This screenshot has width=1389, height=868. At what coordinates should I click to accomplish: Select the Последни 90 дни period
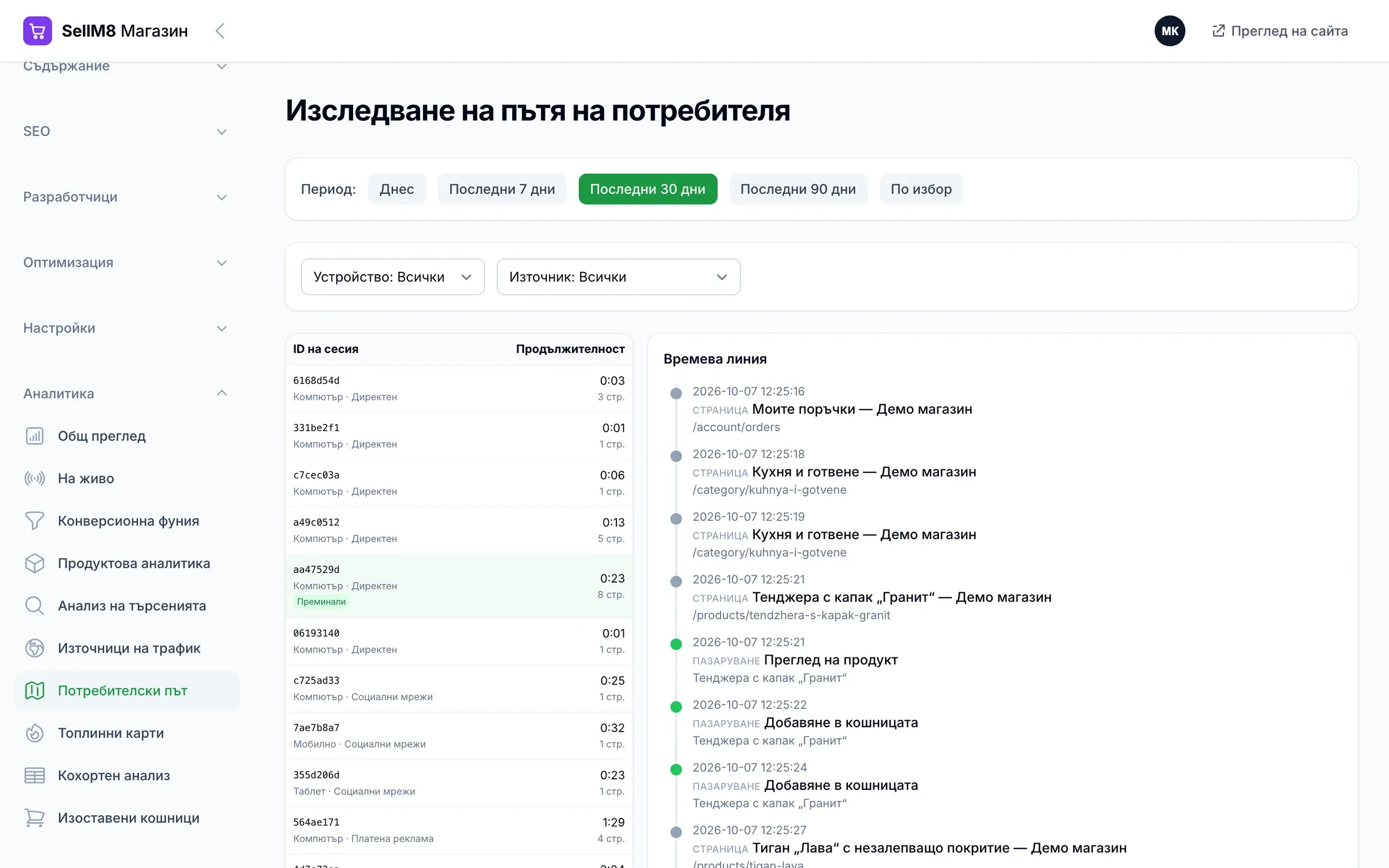pos(798,189)
